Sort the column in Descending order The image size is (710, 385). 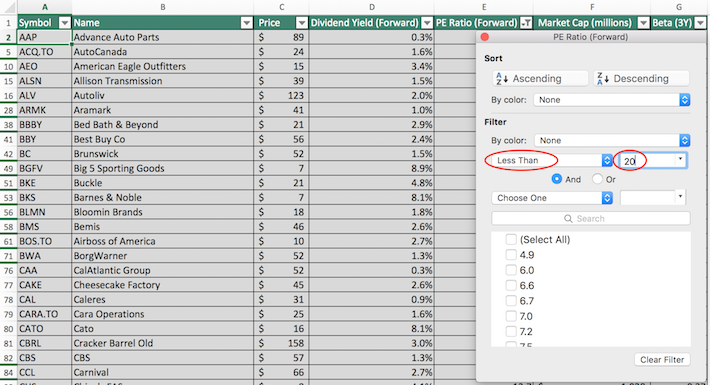click(x=641, y=79)
